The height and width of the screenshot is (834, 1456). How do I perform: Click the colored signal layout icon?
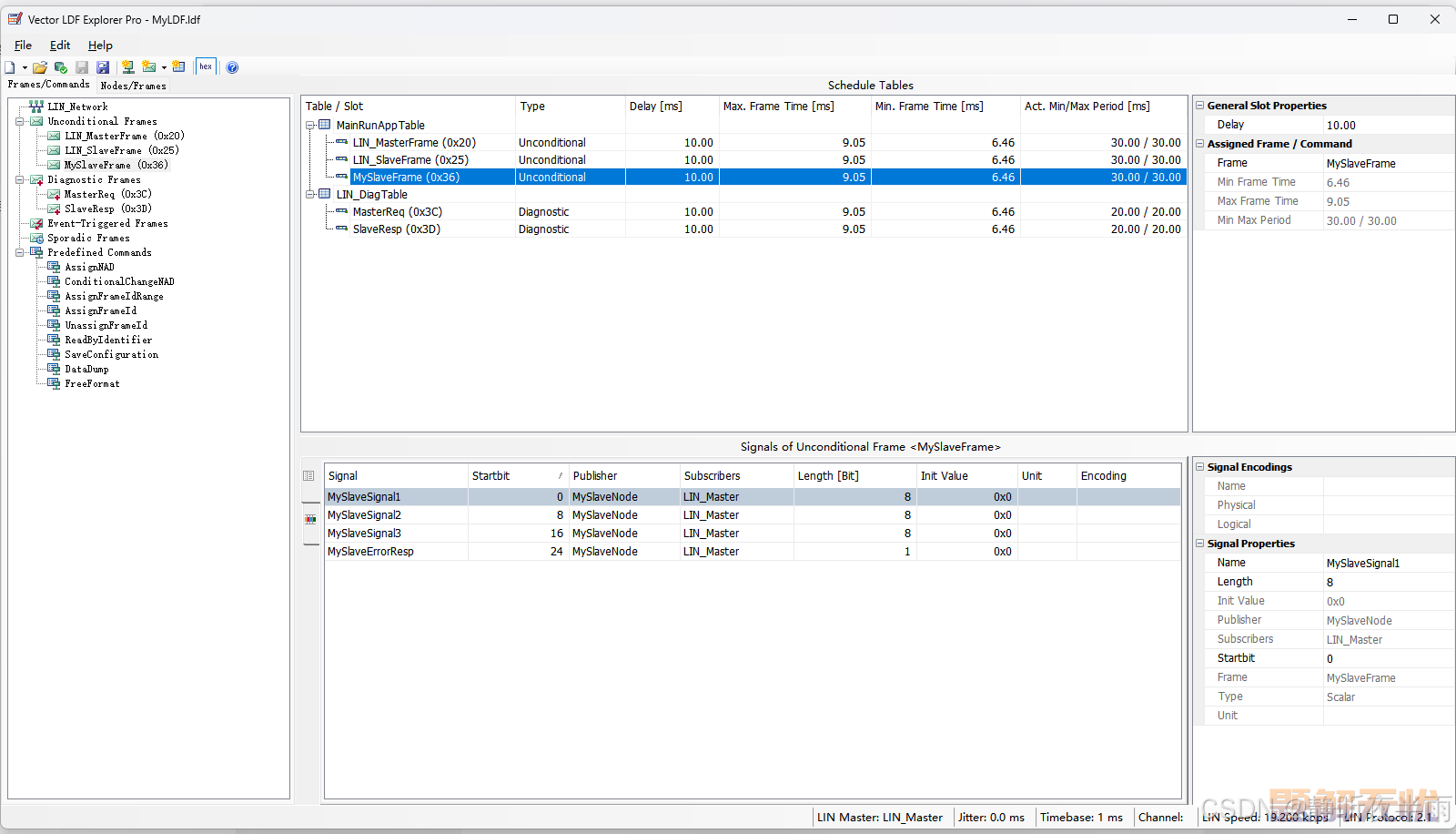[310, 519]
